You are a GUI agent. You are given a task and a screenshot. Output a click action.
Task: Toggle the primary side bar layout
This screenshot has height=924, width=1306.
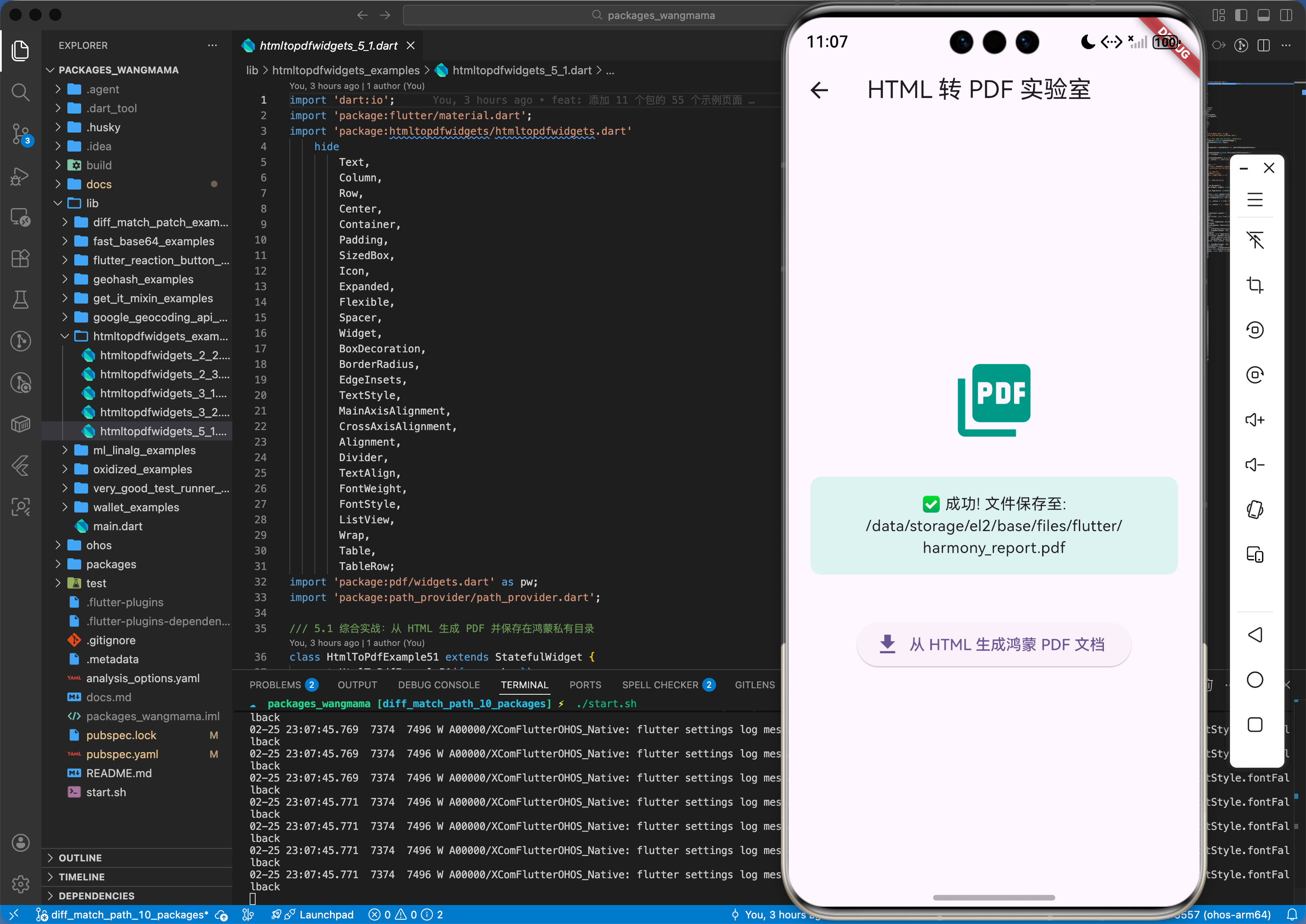(x=1240, y=15)
